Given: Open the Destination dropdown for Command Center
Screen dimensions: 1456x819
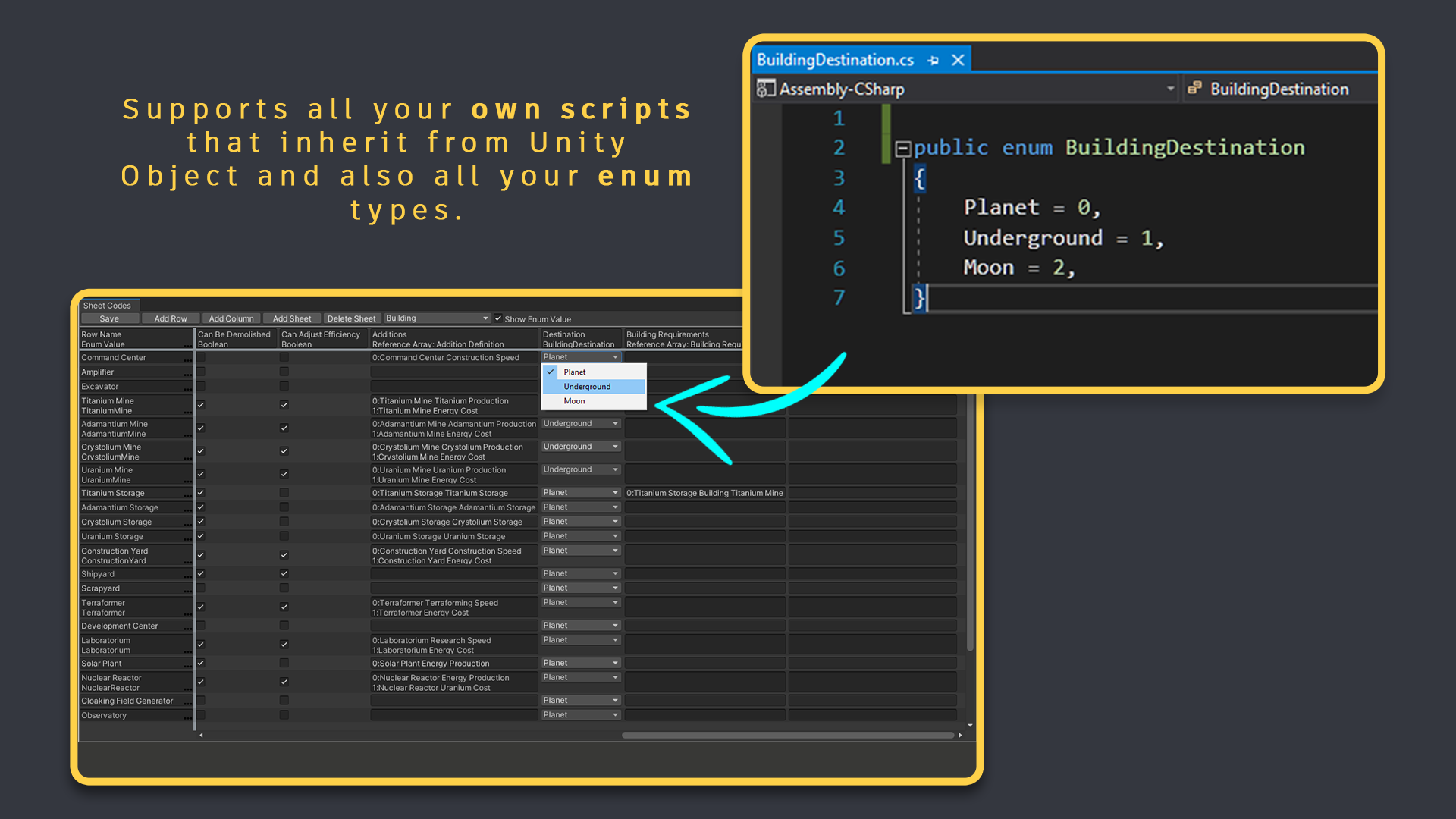Looking at the screenshot, I should (582, 357).
